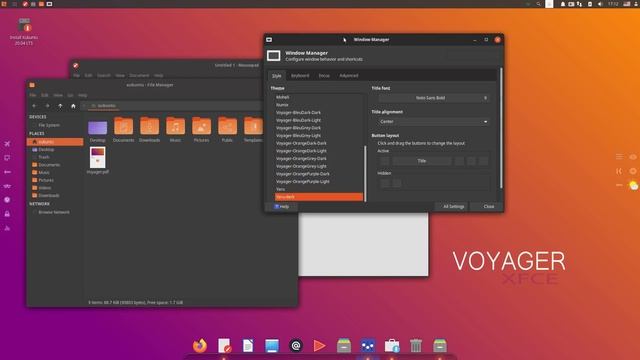Launch LibreOffice Writer document icon in dock
This screenshot has width=640, height=360.
coord(248,345)
